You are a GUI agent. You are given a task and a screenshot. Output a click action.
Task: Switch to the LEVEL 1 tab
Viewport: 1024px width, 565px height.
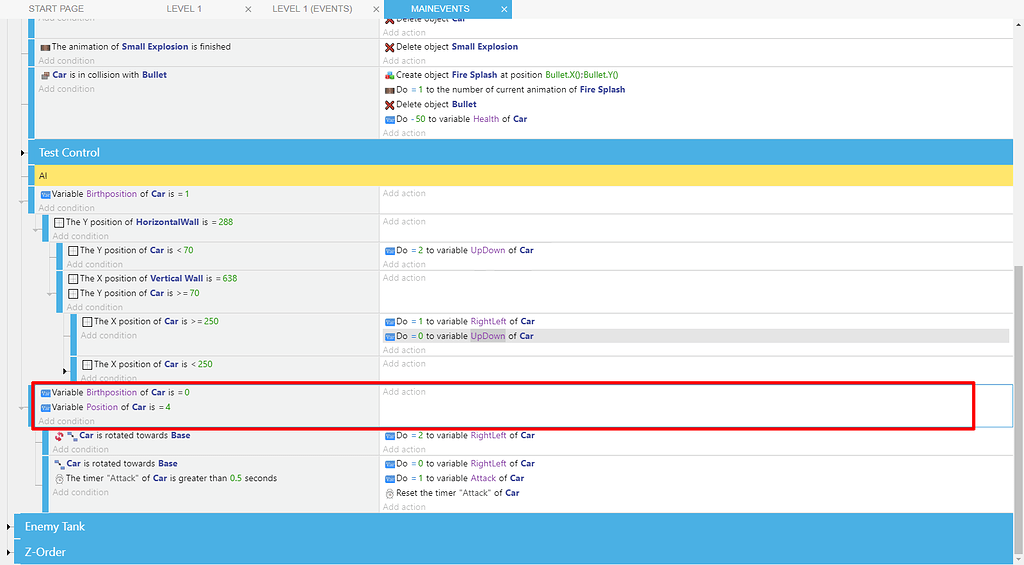pyautogui.click(x=184, y=9)
